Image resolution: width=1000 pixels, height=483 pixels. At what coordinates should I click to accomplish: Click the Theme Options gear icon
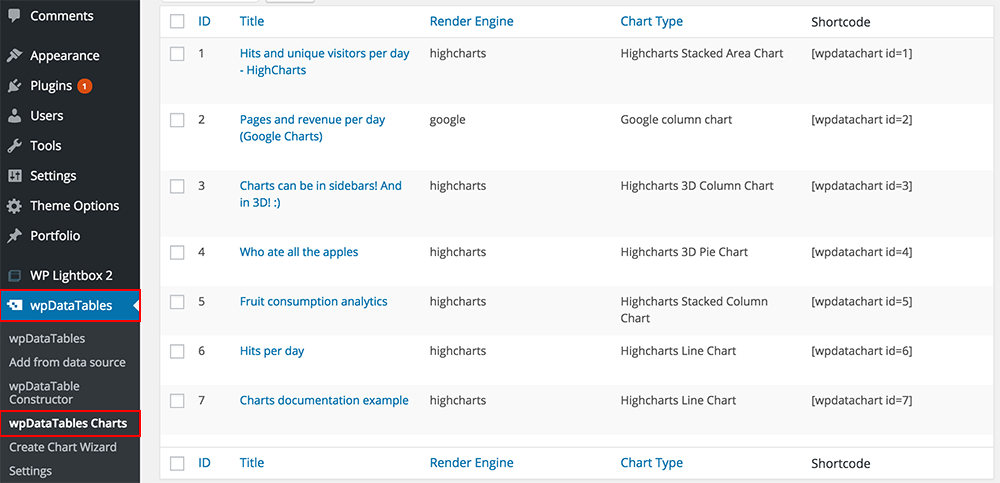tap(14, 205)
